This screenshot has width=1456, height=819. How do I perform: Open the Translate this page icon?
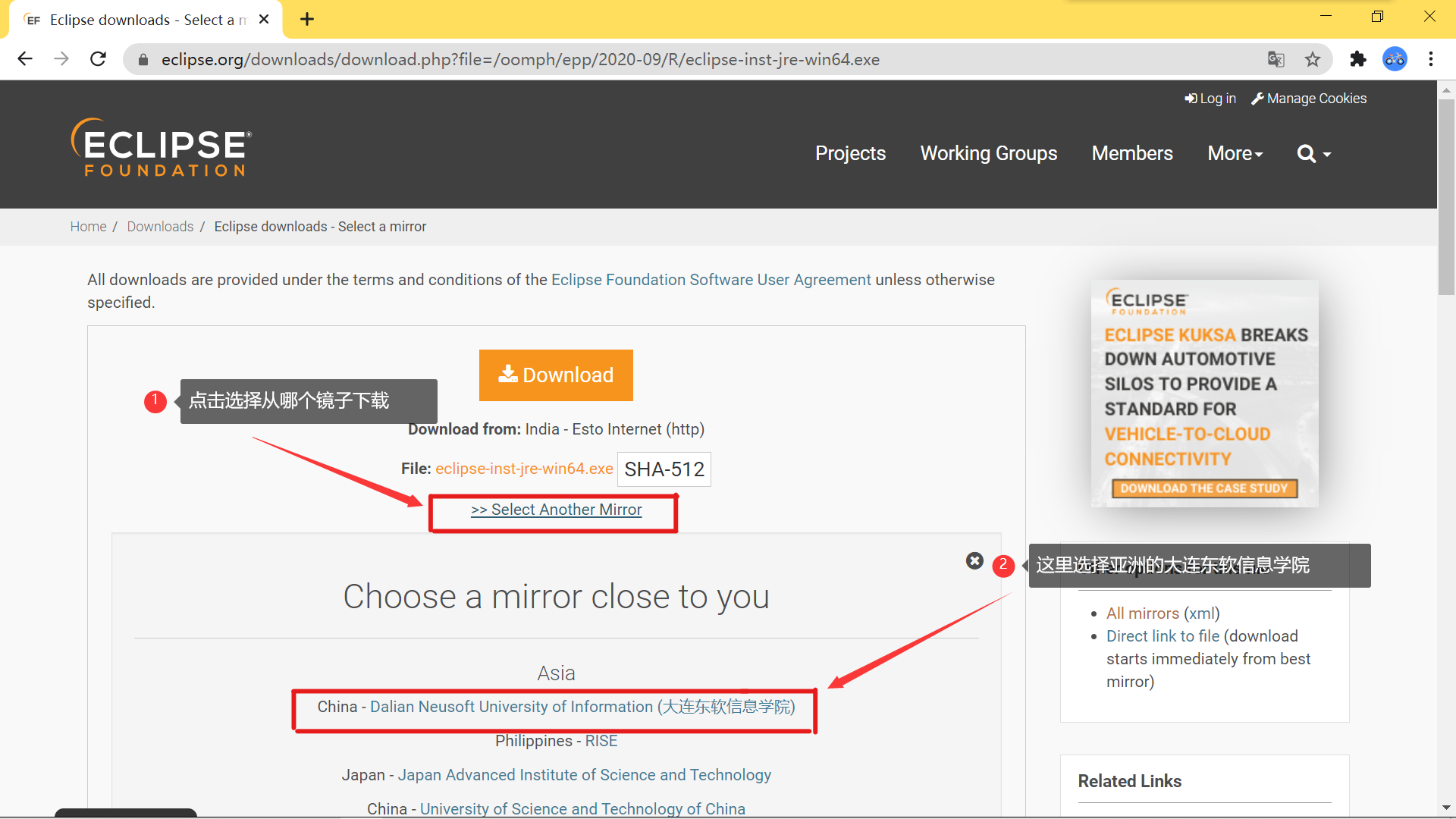[x=1276, y=59]
